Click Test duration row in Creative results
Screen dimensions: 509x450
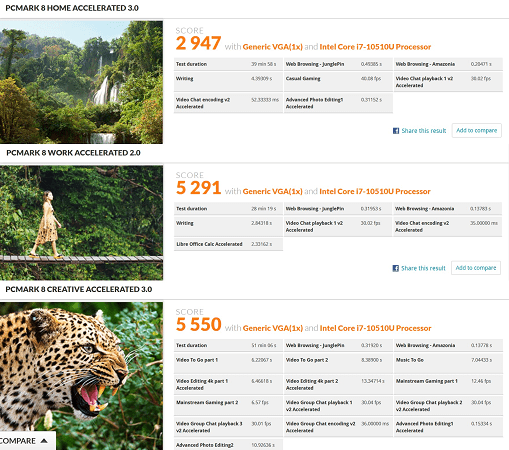pos(228,345)
